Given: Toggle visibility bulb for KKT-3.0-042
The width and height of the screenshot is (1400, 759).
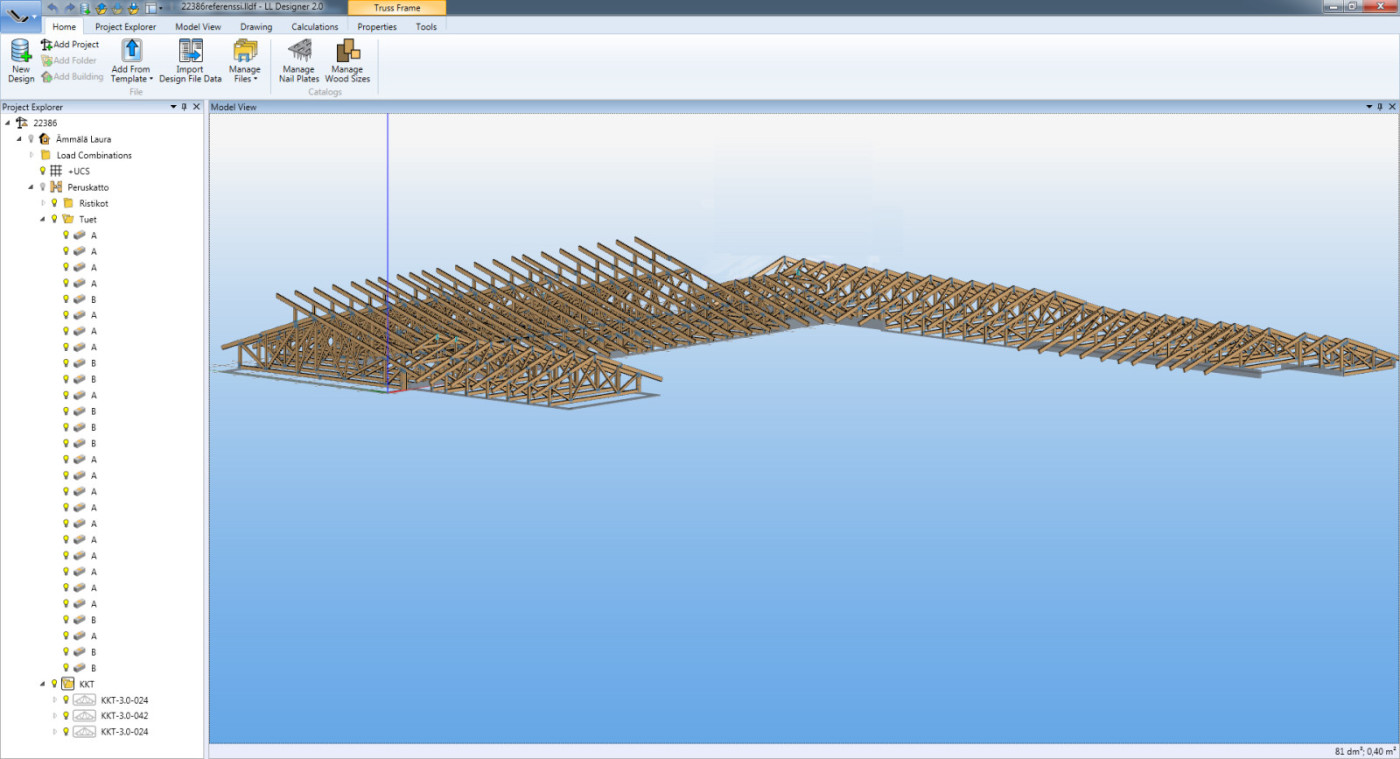Looking at the screenshot, I should pos(66,716).
